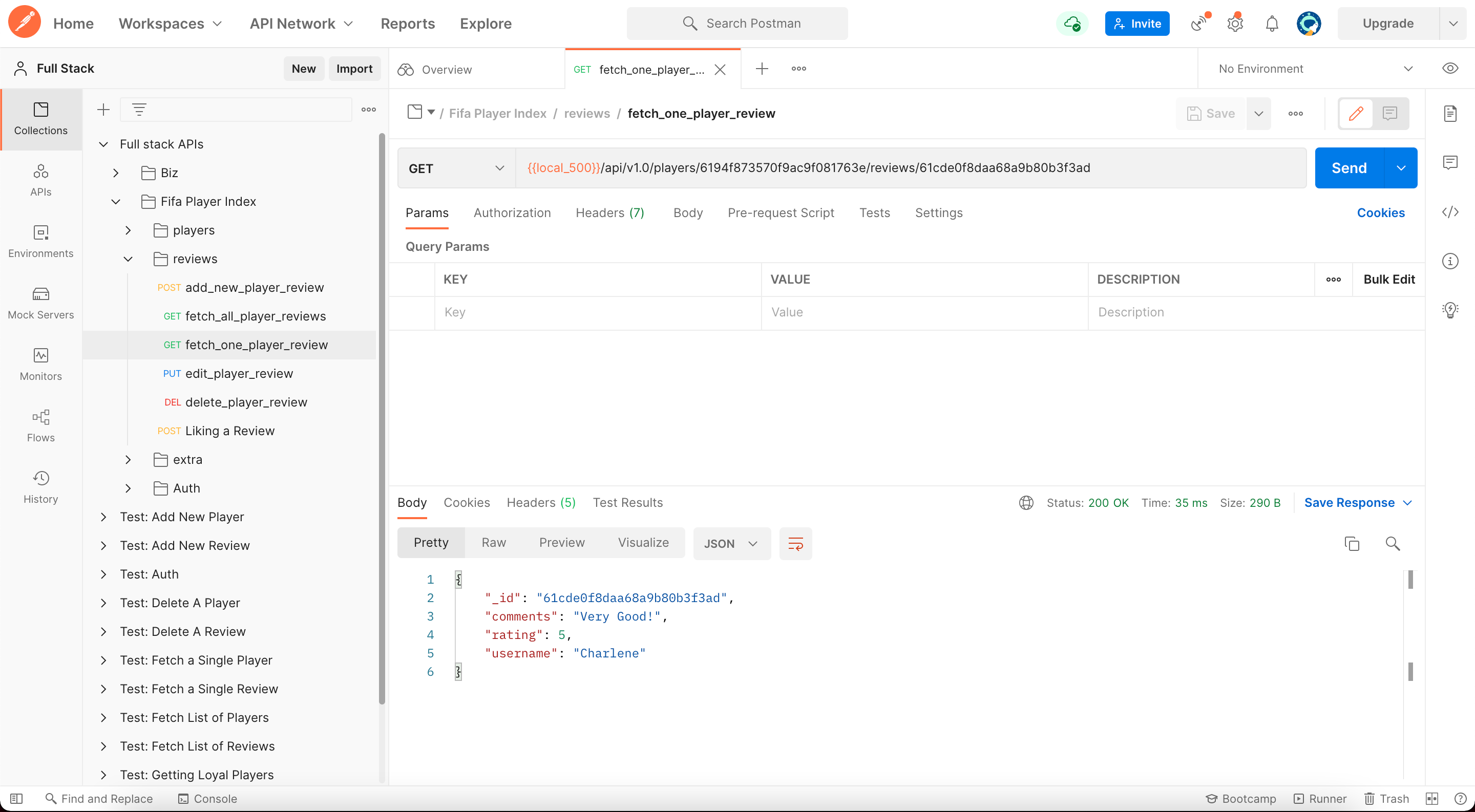Viewport: 1475px width, 812px height.
Task: Click the sync status cloud icon
Action: pos(1072,24)
